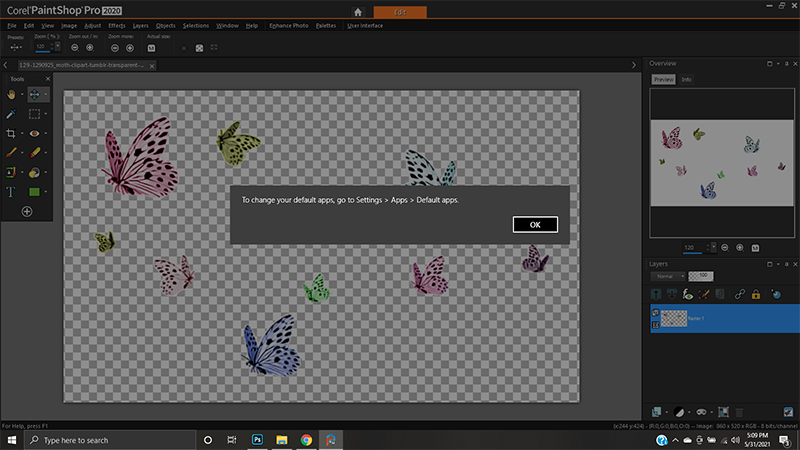Toggle the layer link icon

click(740, 295)
